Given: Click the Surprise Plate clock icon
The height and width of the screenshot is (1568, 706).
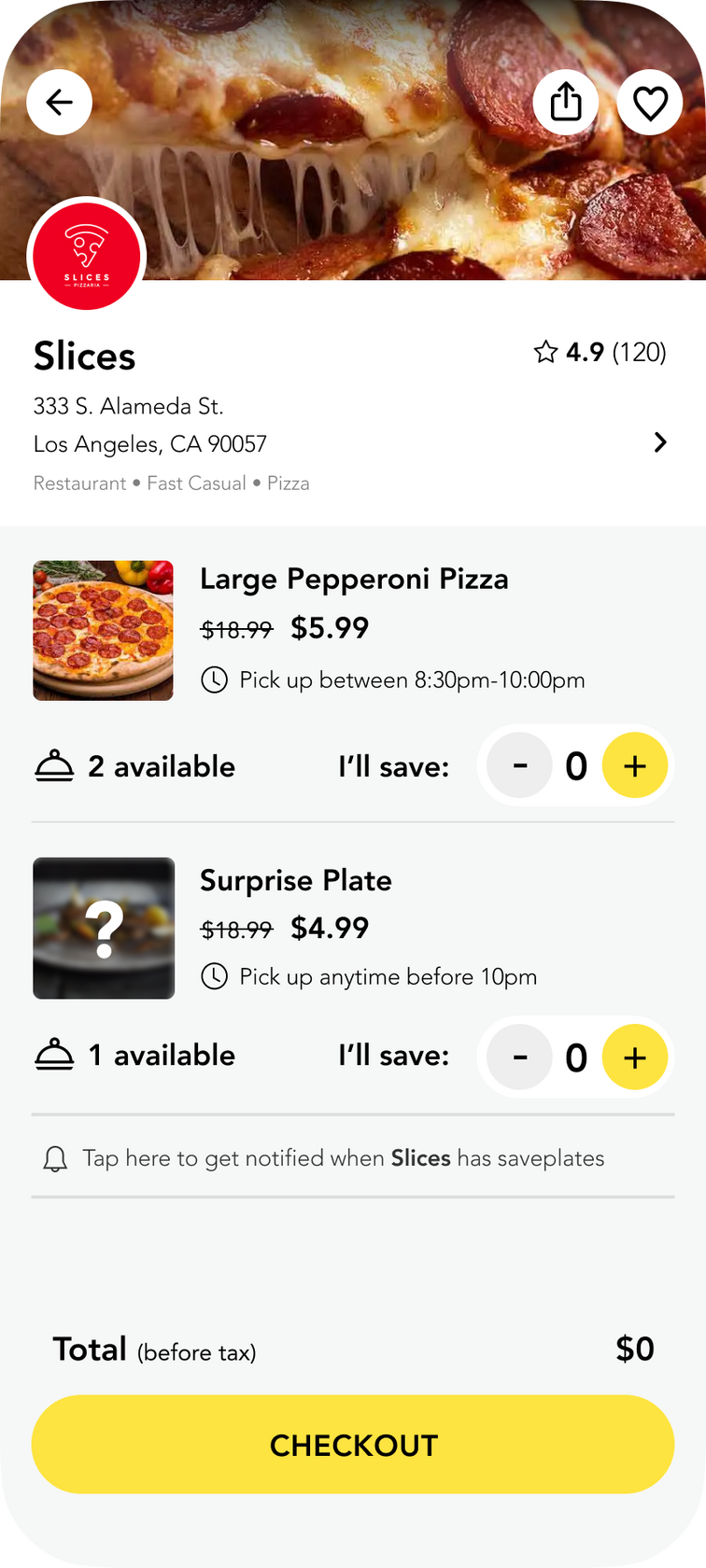Looking at the screenshot, I should (215, 976).
